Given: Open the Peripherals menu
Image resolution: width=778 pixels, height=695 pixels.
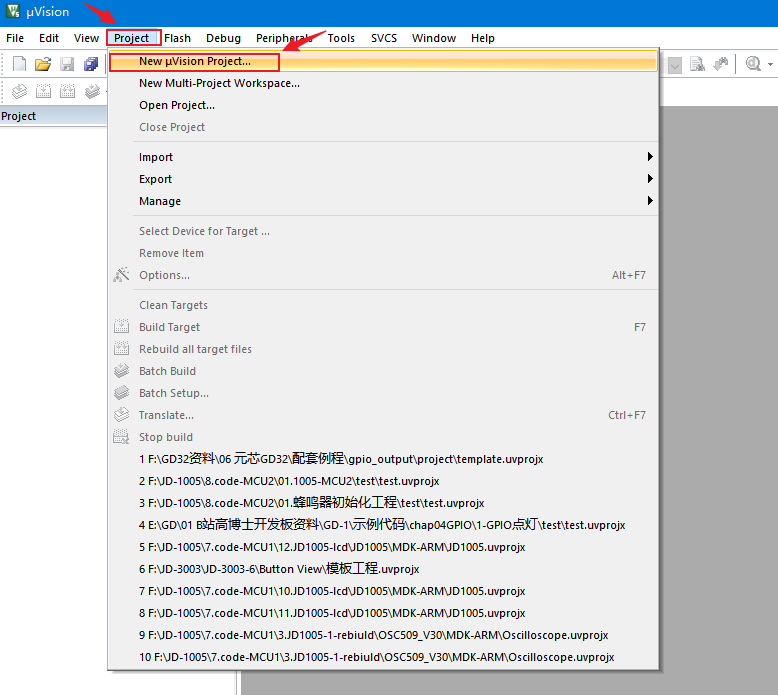Looking at the screenshot, I should [284, 38].
